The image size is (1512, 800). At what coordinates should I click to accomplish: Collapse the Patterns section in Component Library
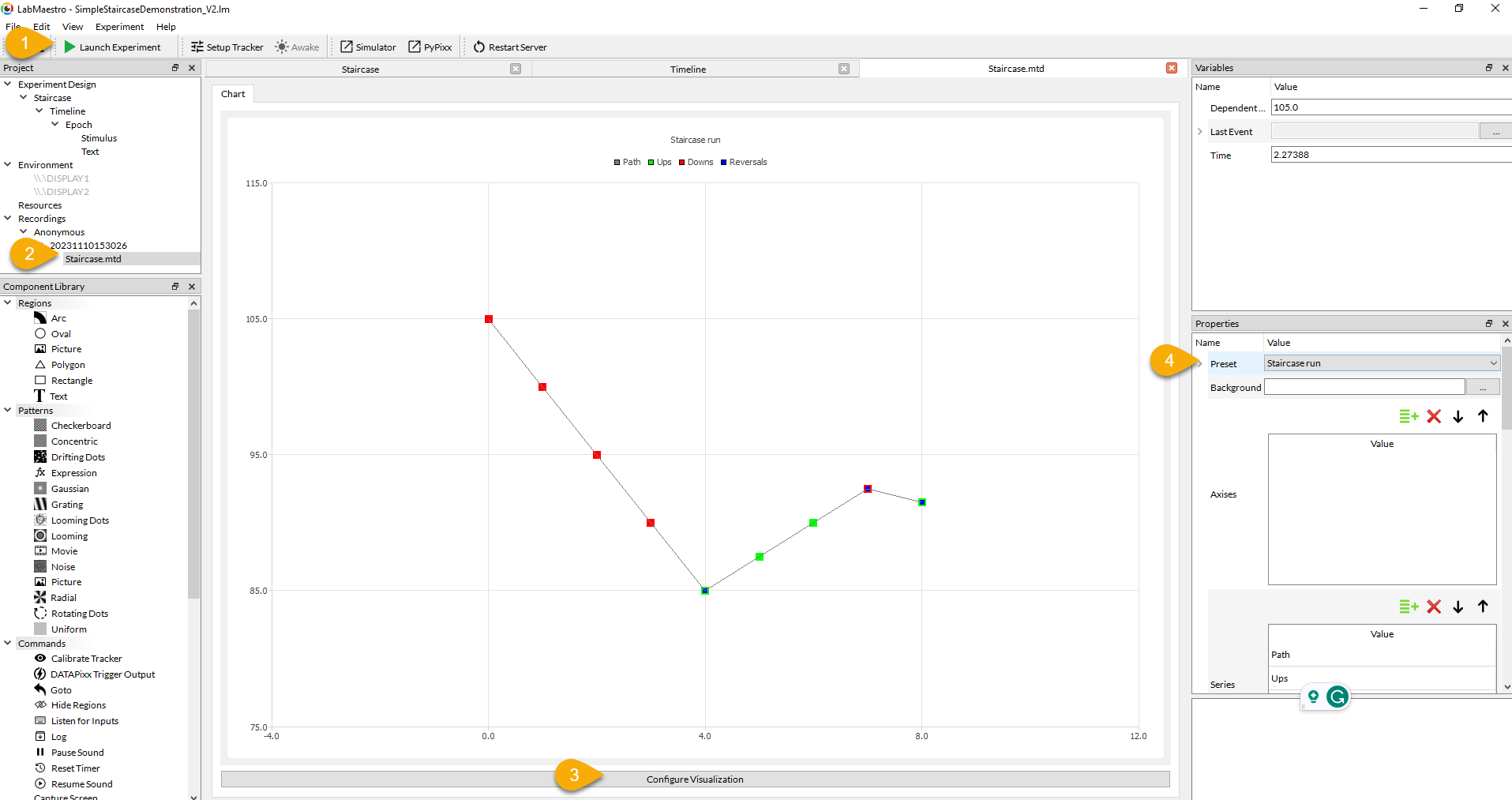(x=8, y=411)
